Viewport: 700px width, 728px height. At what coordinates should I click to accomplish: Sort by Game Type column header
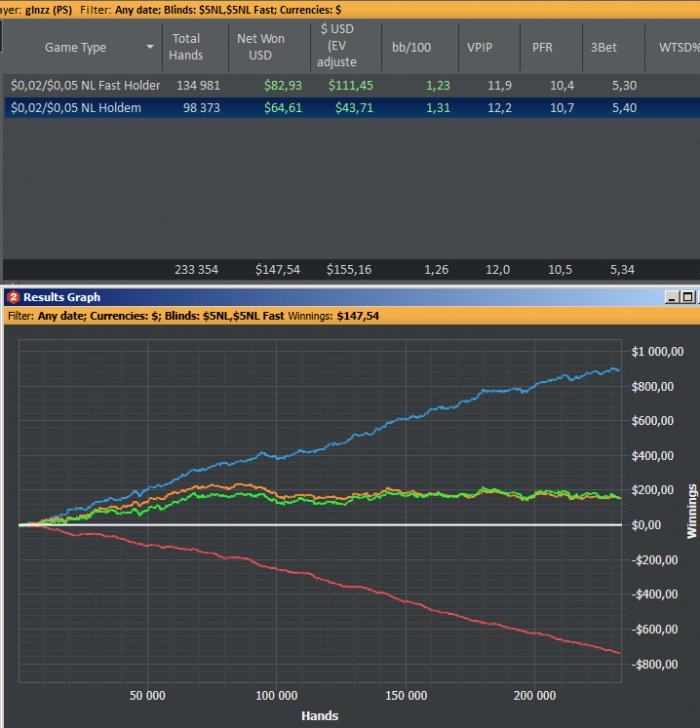75,47
